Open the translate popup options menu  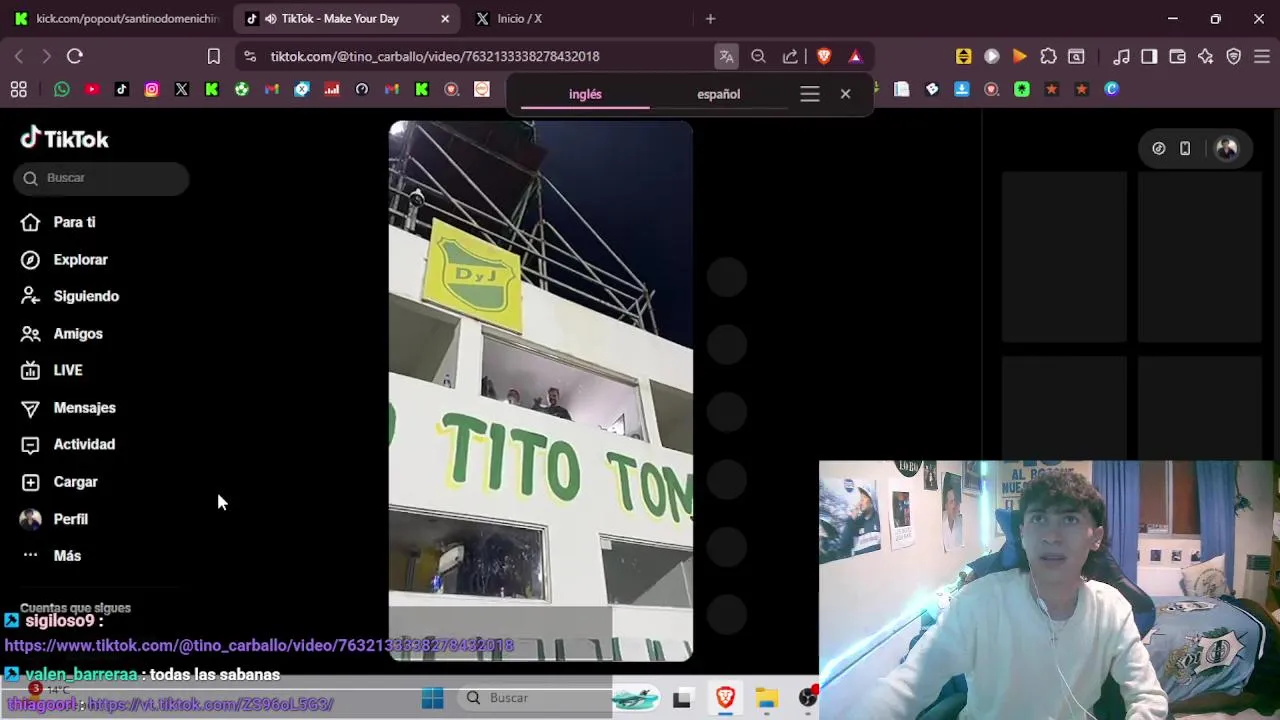click(x=810, y=94)
